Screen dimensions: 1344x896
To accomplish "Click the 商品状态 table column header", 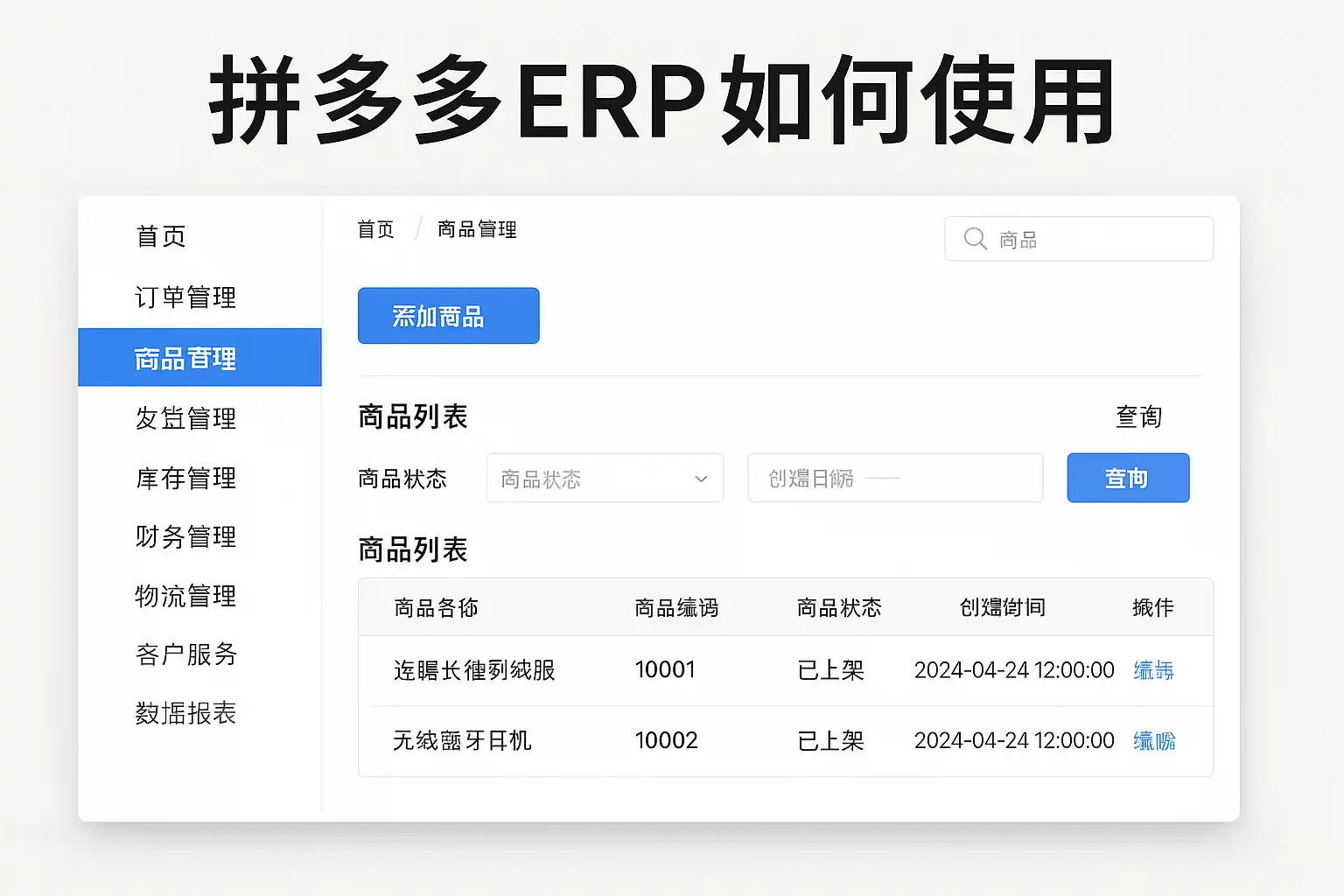I will click(x=839, y=607).
